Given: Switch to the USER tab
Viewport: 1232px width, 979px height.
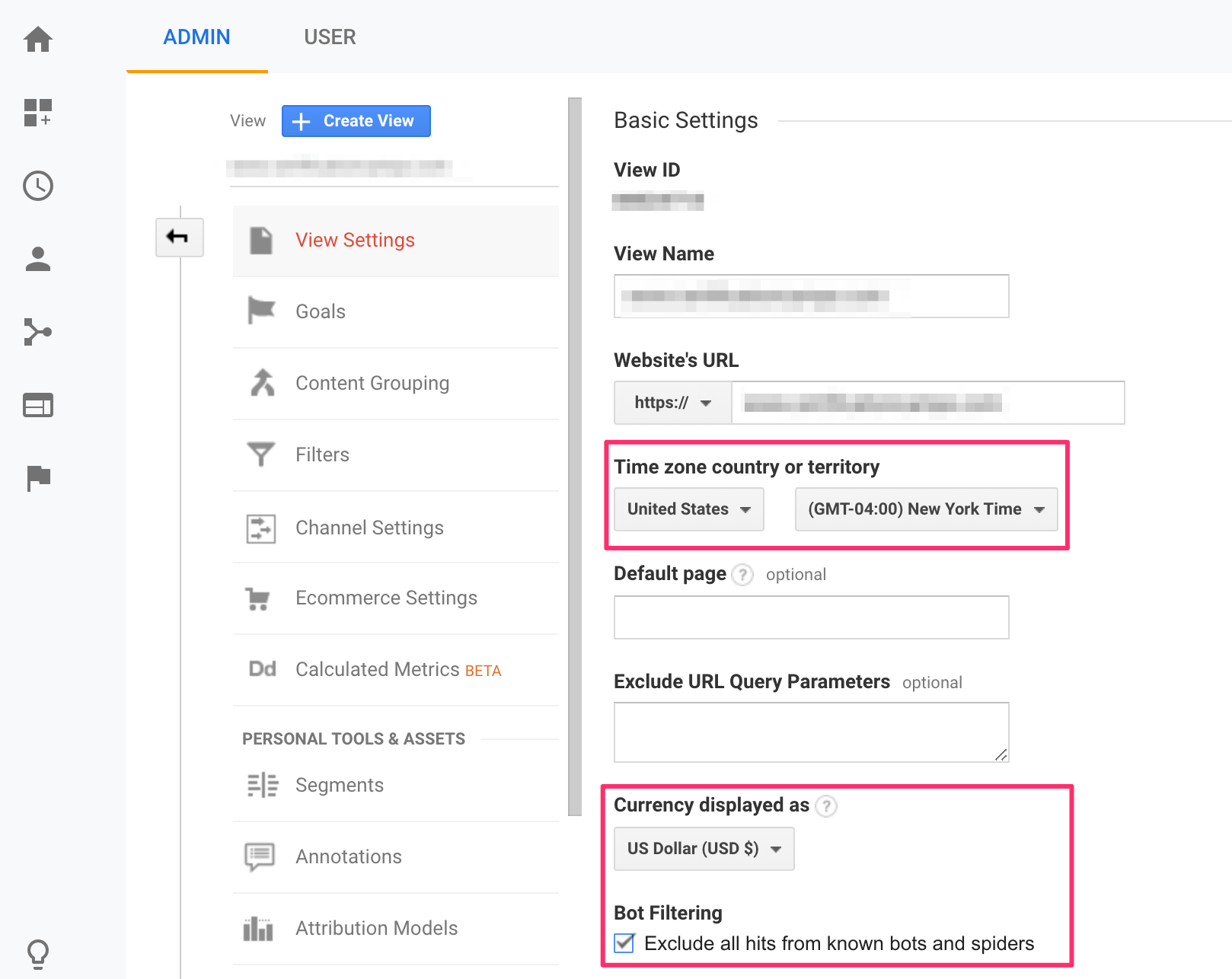Looking at the screenshot, I should [330, 37].
